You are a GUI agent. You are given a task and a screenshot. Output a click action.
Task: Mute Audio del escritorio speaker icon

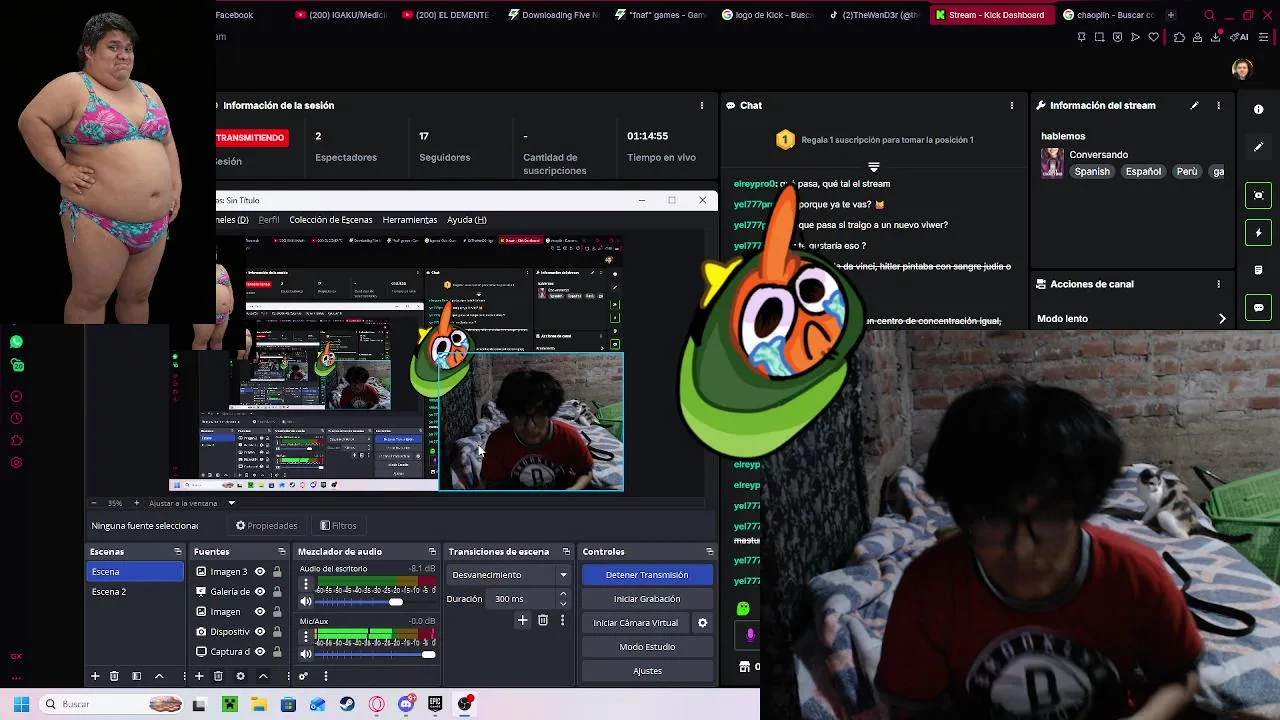tap(306, 601)
